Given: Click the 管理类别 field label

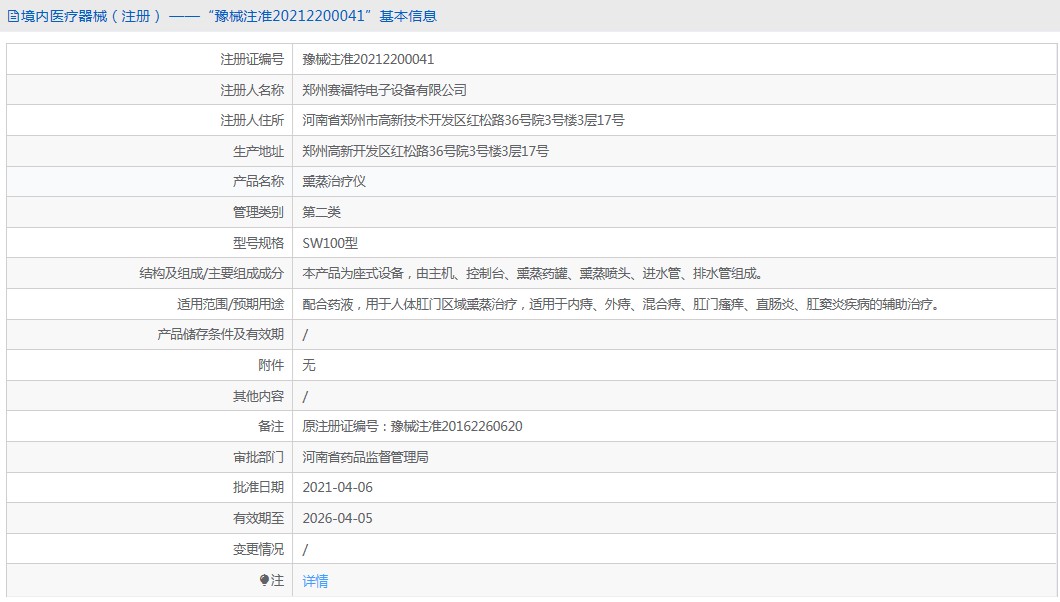Looking at the screenshot, I should pyautogui.click(x=258, y=212).
